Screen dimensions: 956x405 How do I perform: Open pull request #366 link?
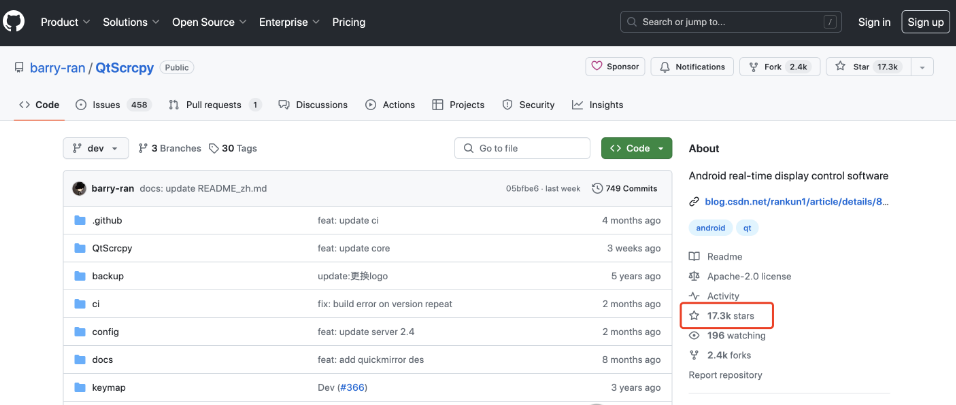click(x=354, y=387)
